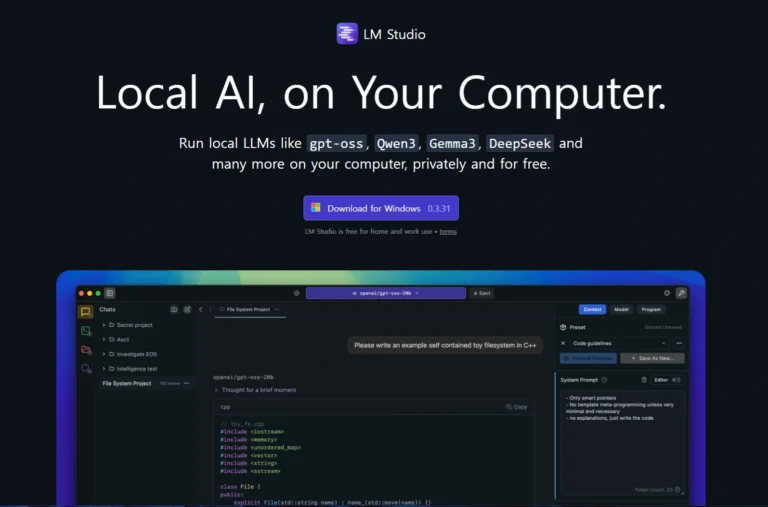Click the System Prompt help icon
This screenshot has width=768, height=507.
(604, 380)
